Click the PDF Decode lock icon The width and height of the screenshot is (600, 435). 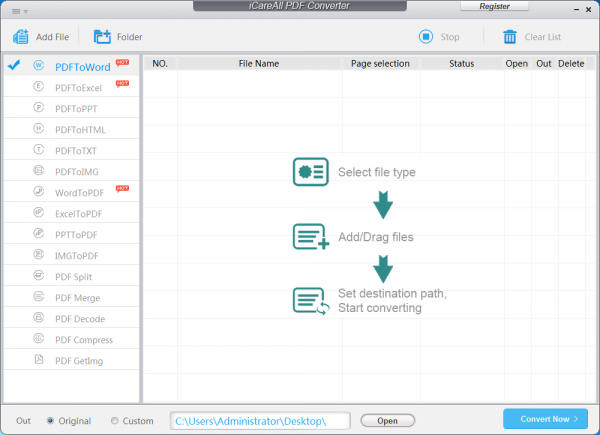click(39, 318)
